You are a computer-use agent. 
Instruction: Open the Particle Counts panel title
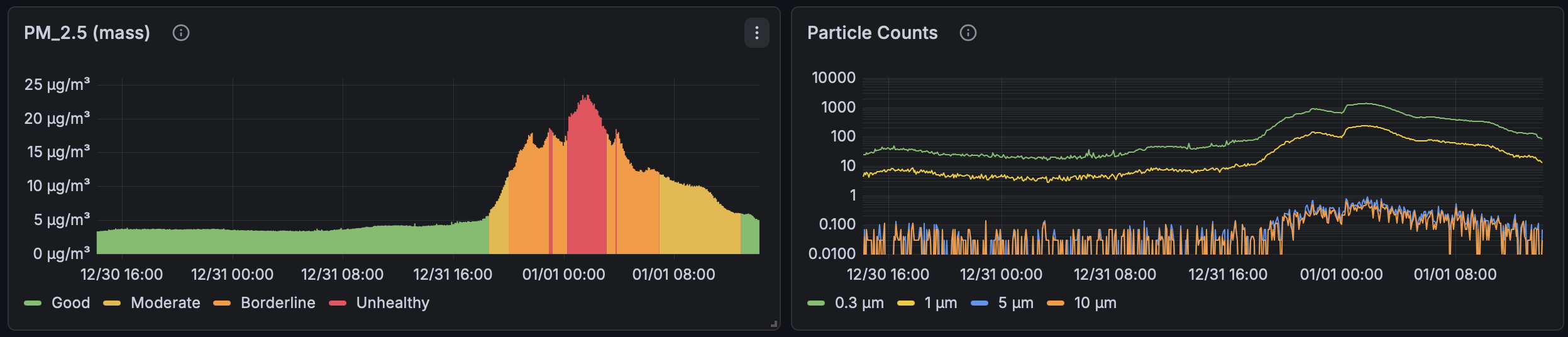(x=872, y=33)
